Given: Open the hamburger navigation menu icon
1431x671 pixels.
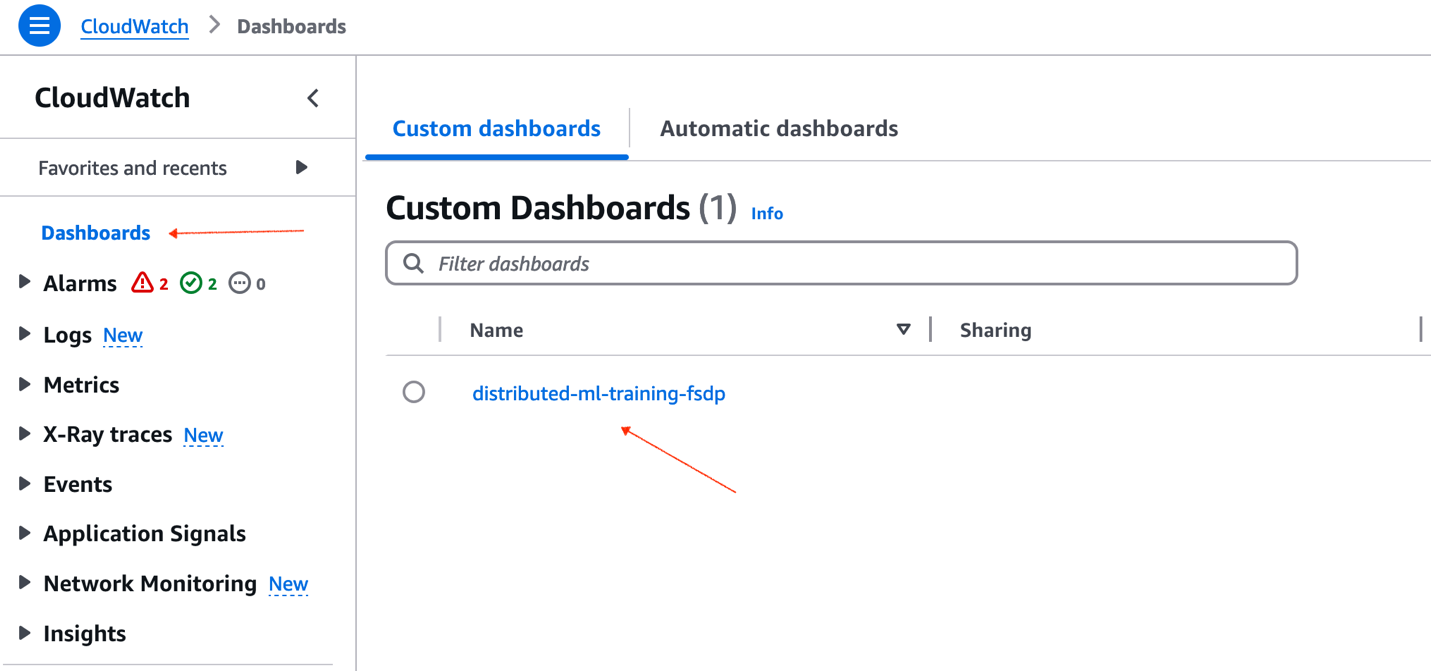Looking at the screenshot, I should [x=38, y=25].
